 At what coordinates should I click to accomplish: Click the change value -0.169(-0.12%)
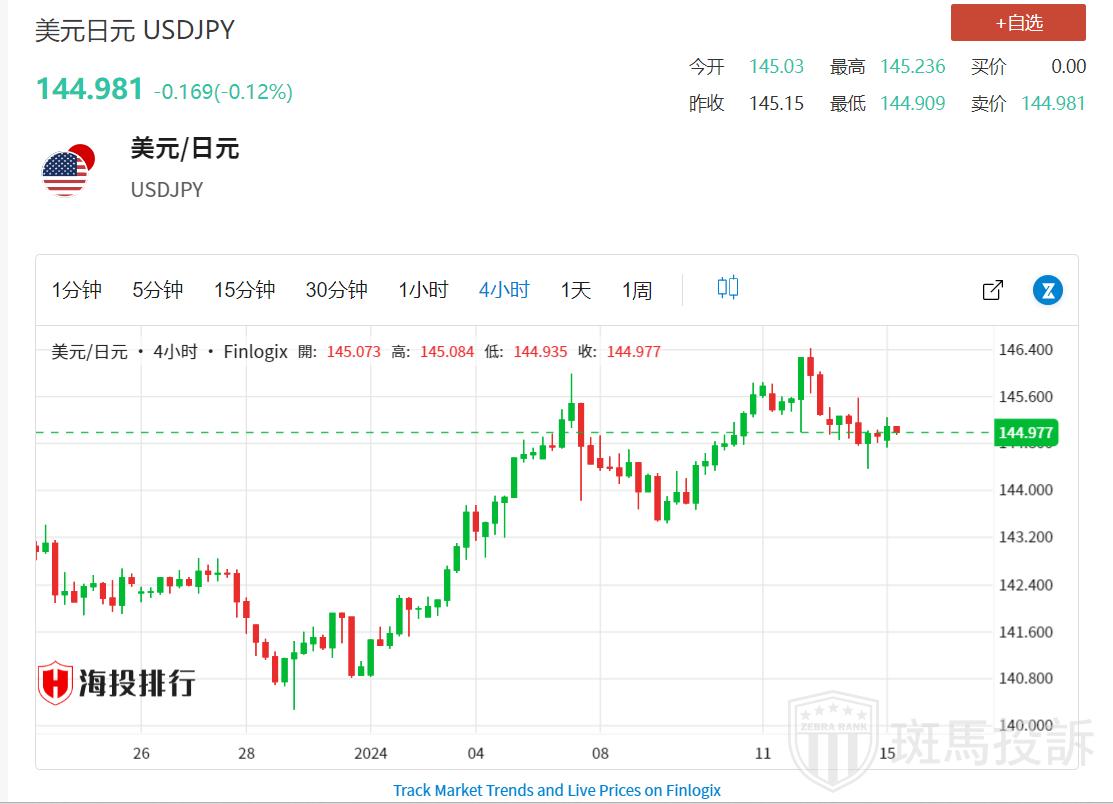click(224, 92)
